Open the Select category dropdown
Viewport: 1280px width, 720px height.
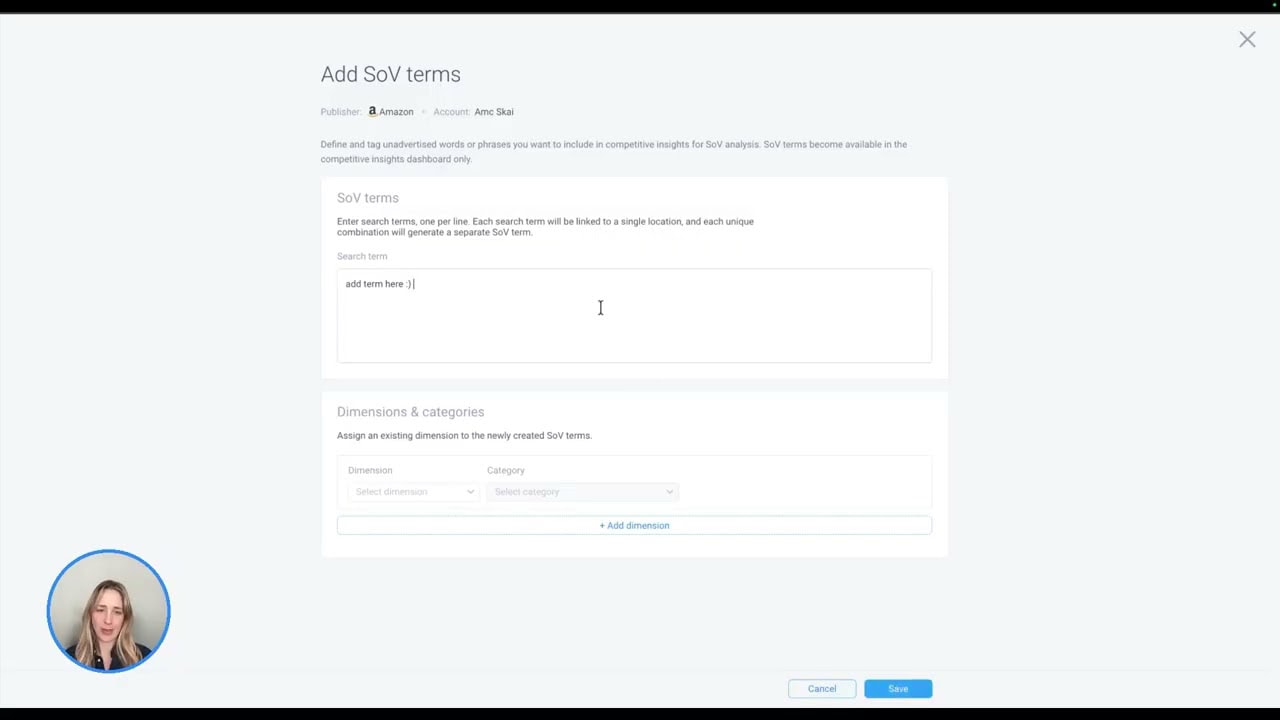(x=582, y=492)
